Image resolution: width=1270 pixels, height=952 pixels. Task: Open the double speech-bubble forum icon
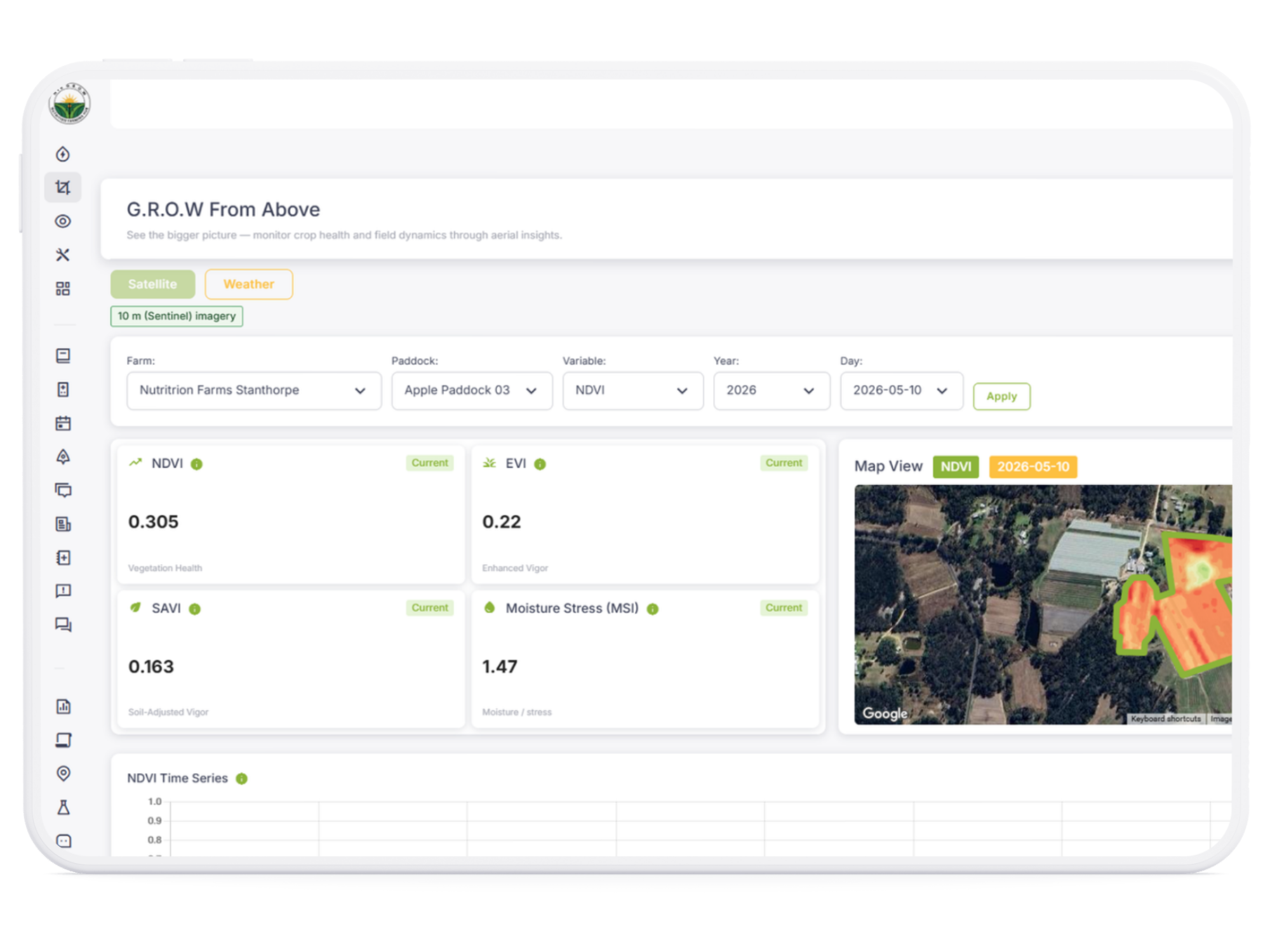(63, 625)
